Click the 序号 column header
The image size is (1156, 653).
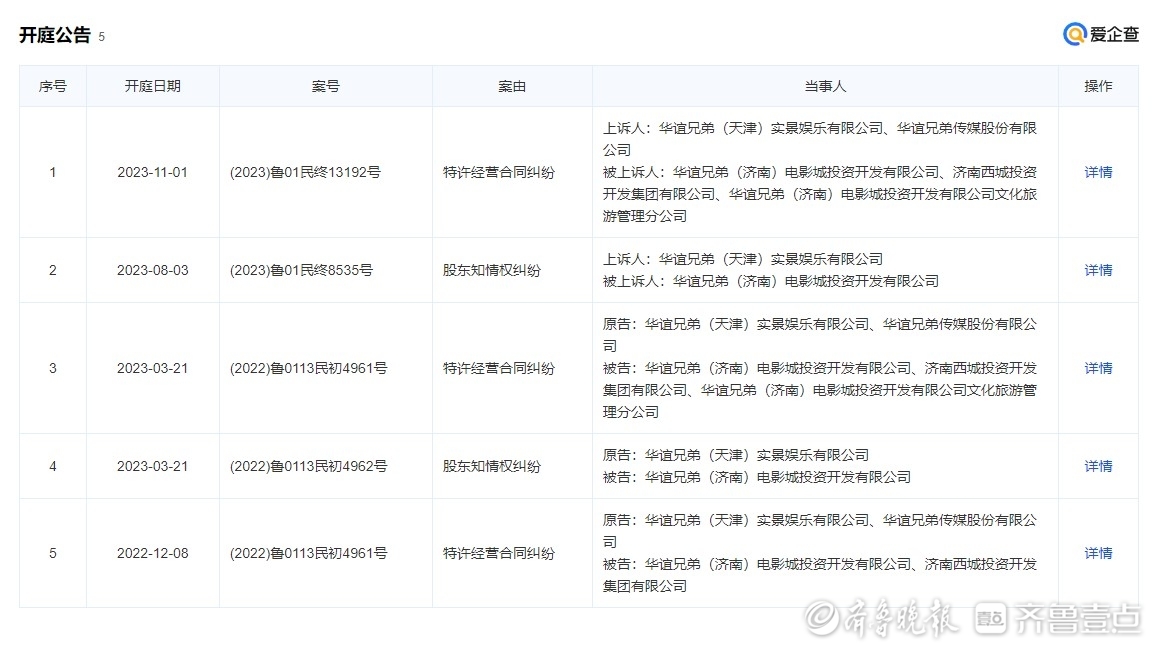[53, 86]
